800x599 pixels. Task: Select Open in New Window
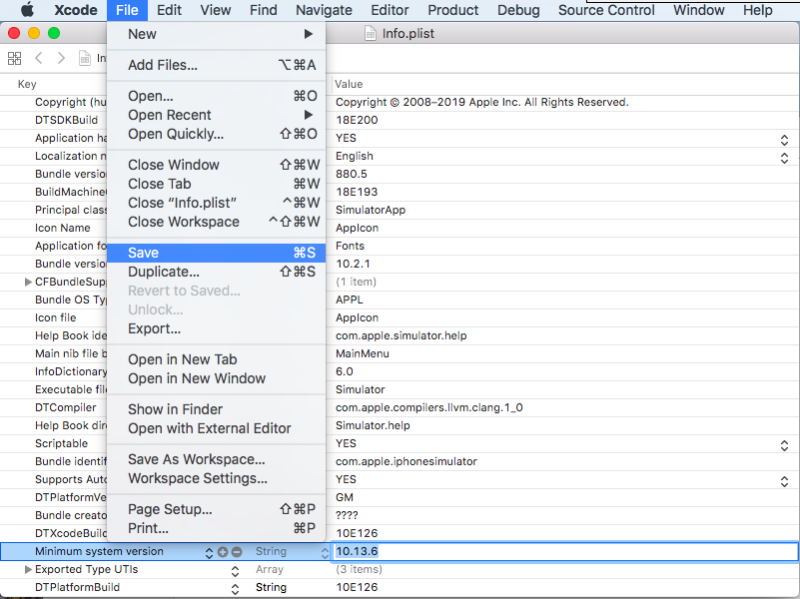pos(217,379)
